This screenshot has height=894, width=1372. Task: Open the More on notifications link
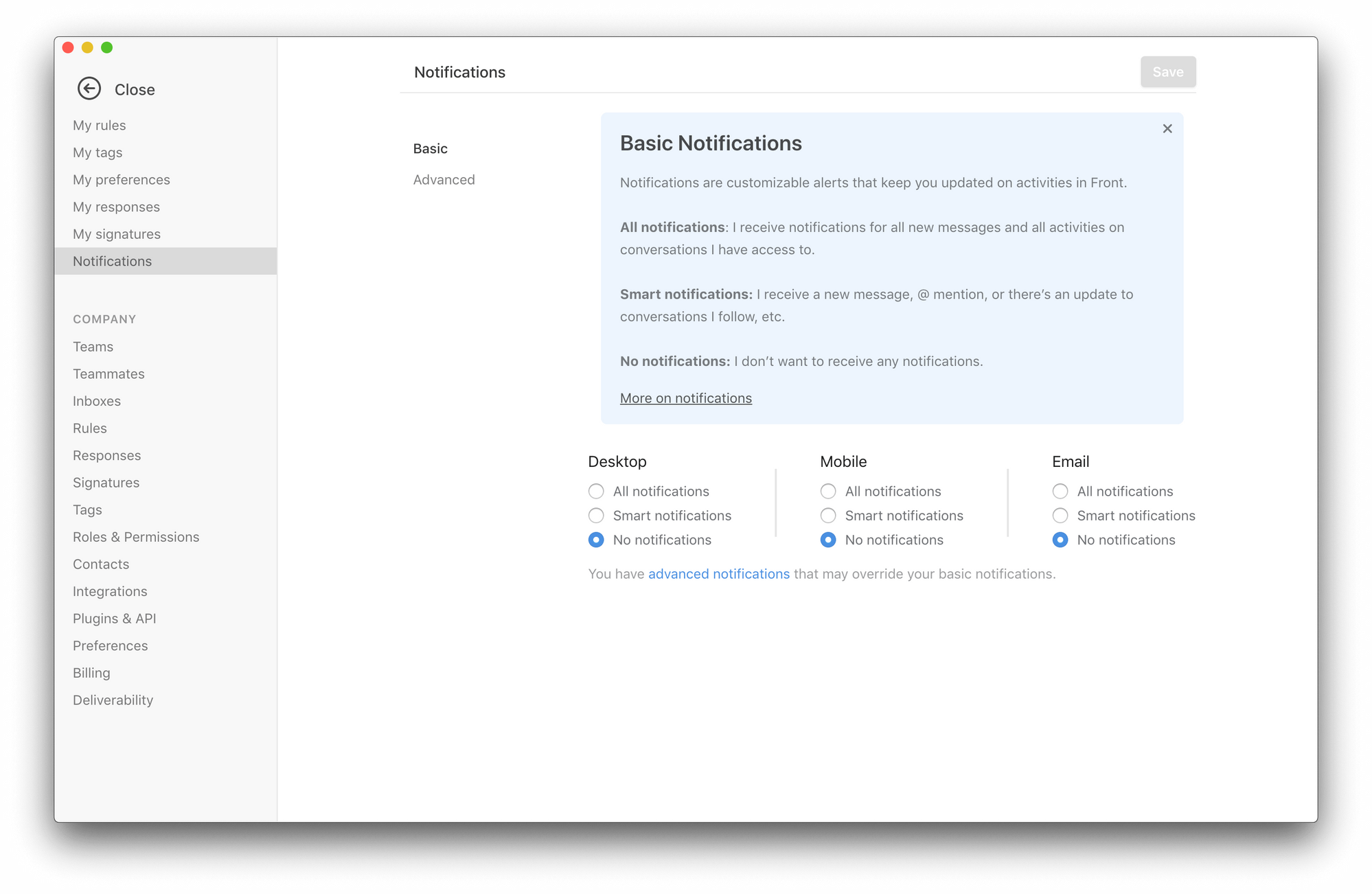[685, 398]
